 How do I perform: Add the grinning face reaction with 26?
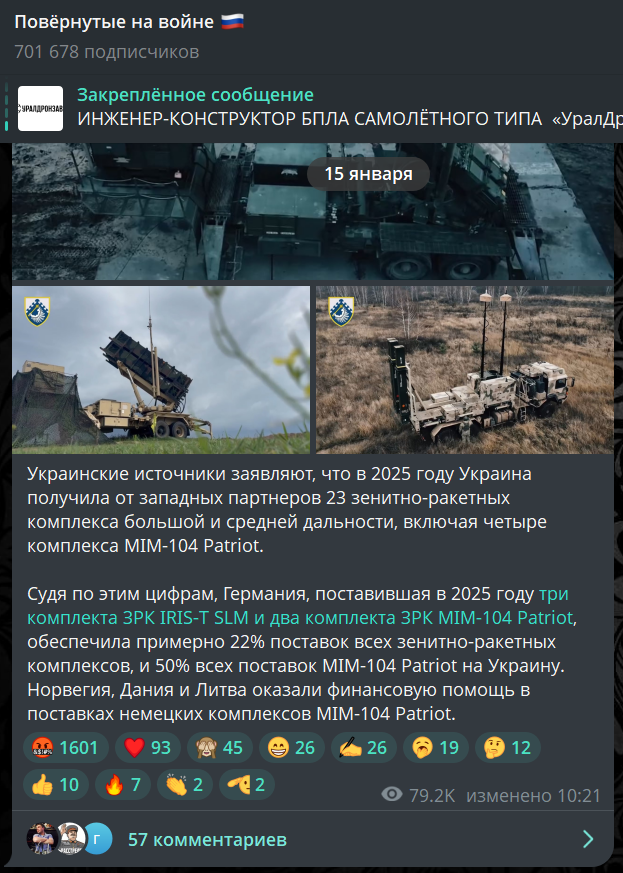tap(292, 747)
